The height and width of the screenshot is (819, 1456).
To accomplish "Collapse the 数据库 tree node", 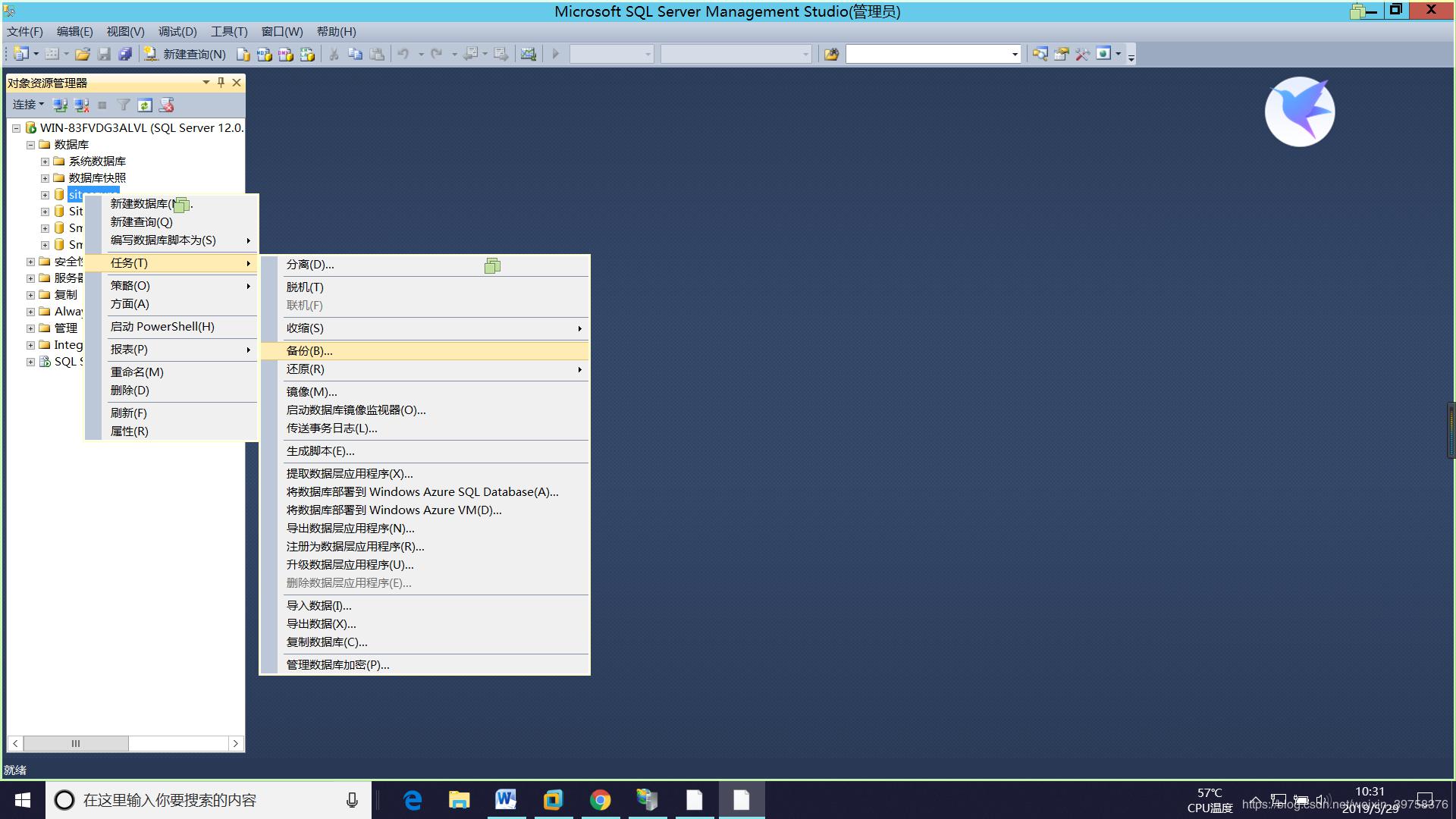I will coord(30,144).
